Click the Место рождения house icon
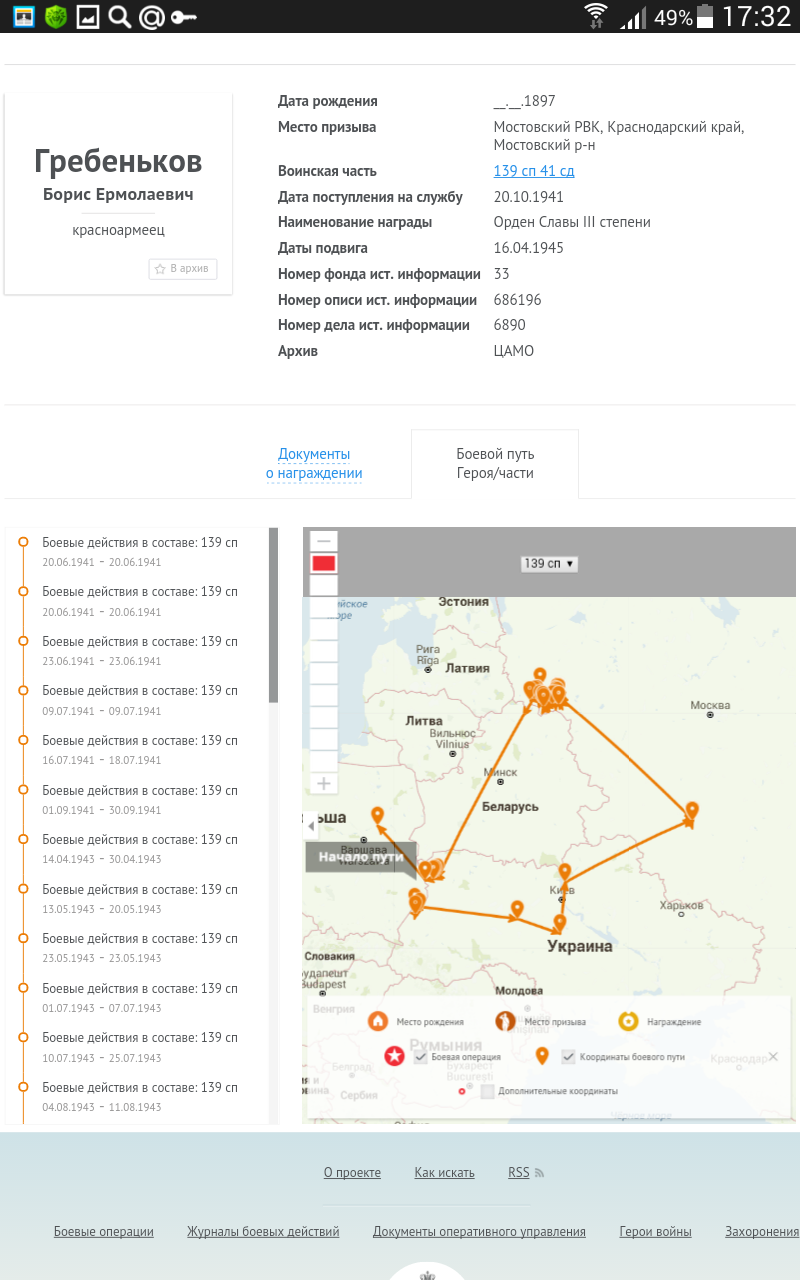Screen dimensions: 800x1280 click(x=378, y=1021)
